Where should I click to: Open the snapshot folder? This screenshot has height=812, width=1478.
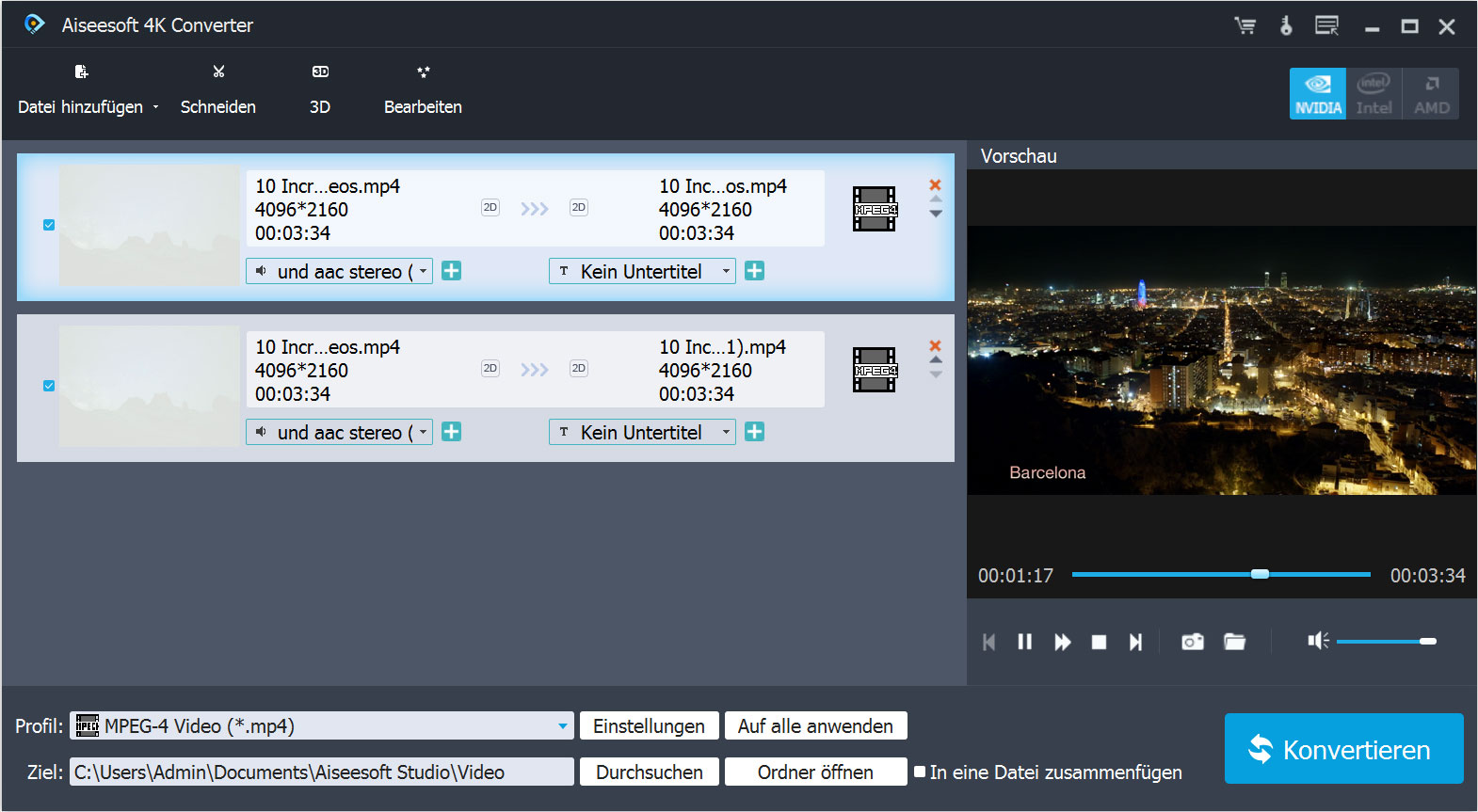click(x=1234, y=642)
